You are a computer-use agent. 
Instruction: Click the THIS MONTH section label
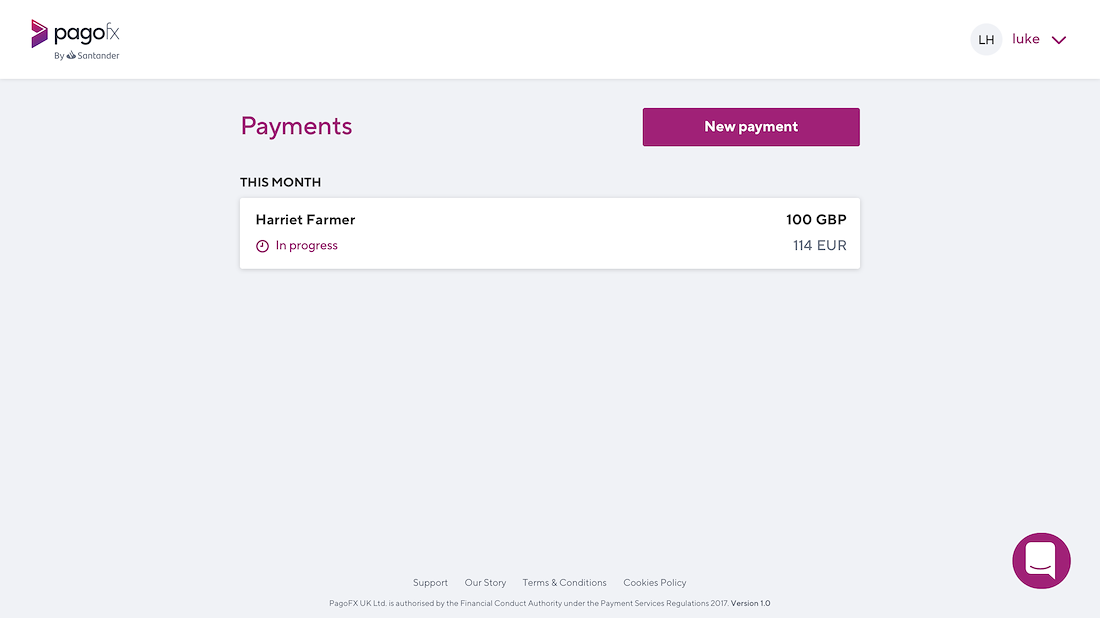(x=281, y=182)
